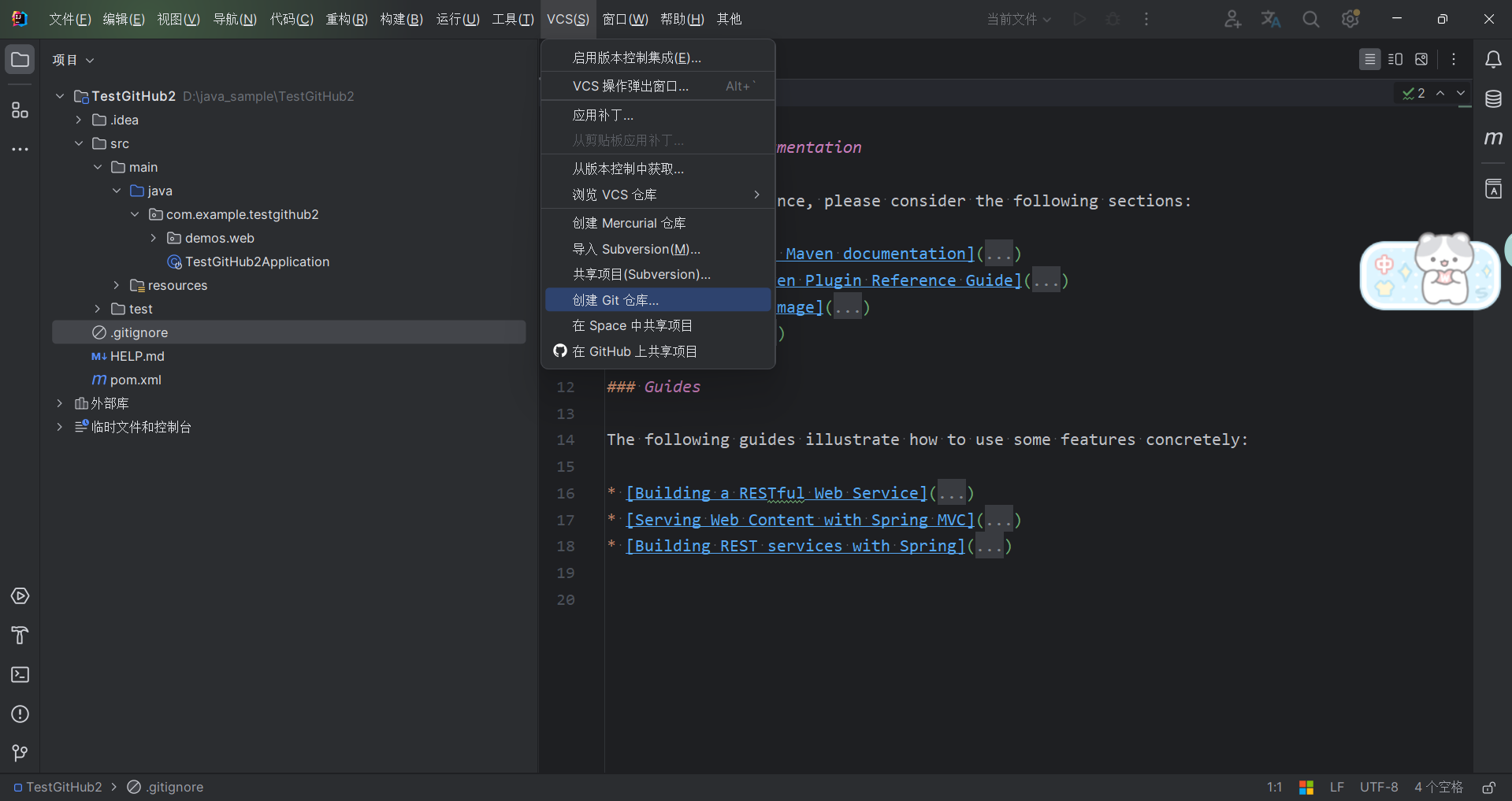This screenshot has height=801, width=1512.
Task: Click LF line separator in status bar
Action: [x=1337, y=787]
